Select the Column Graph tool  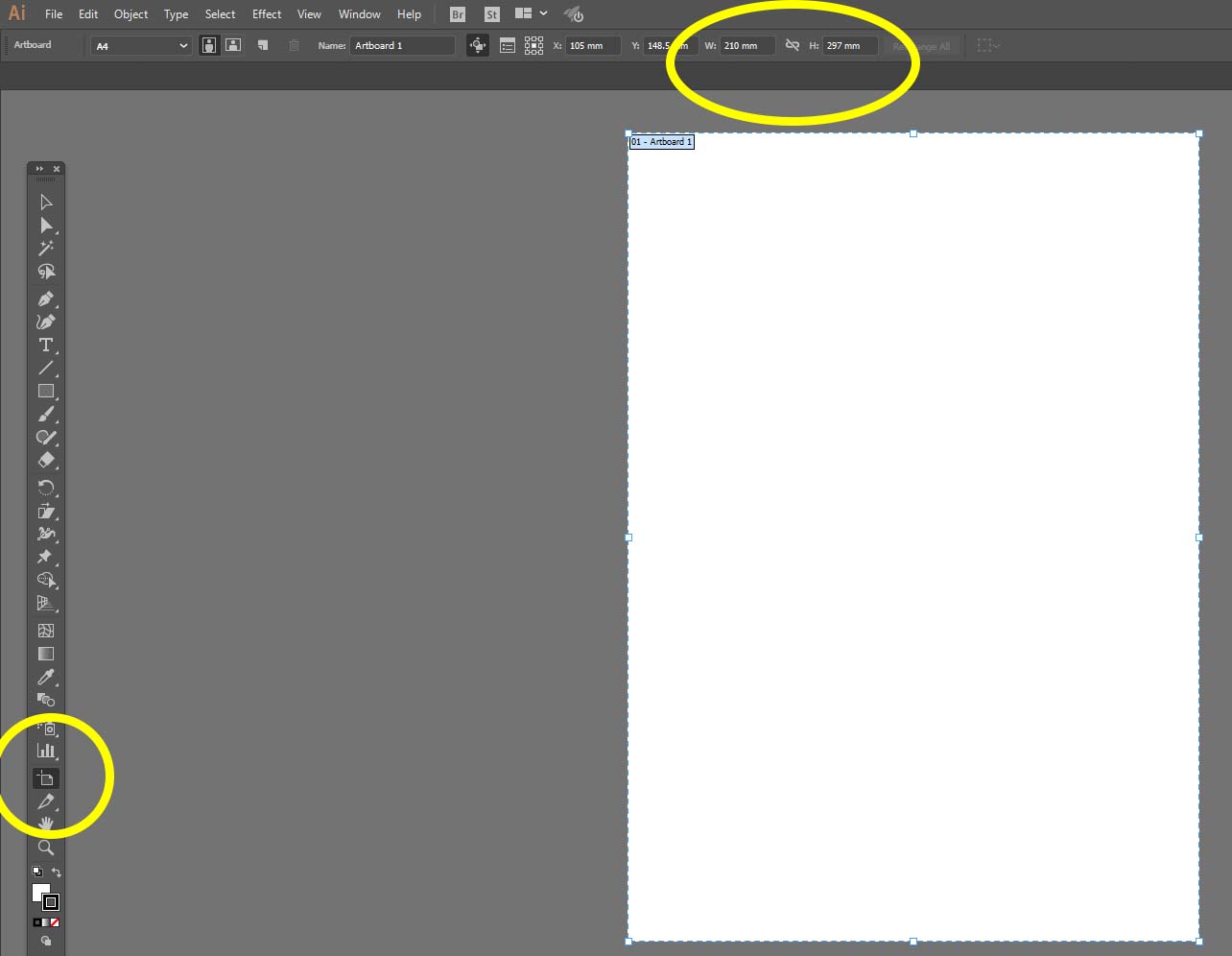pos(45,752)
